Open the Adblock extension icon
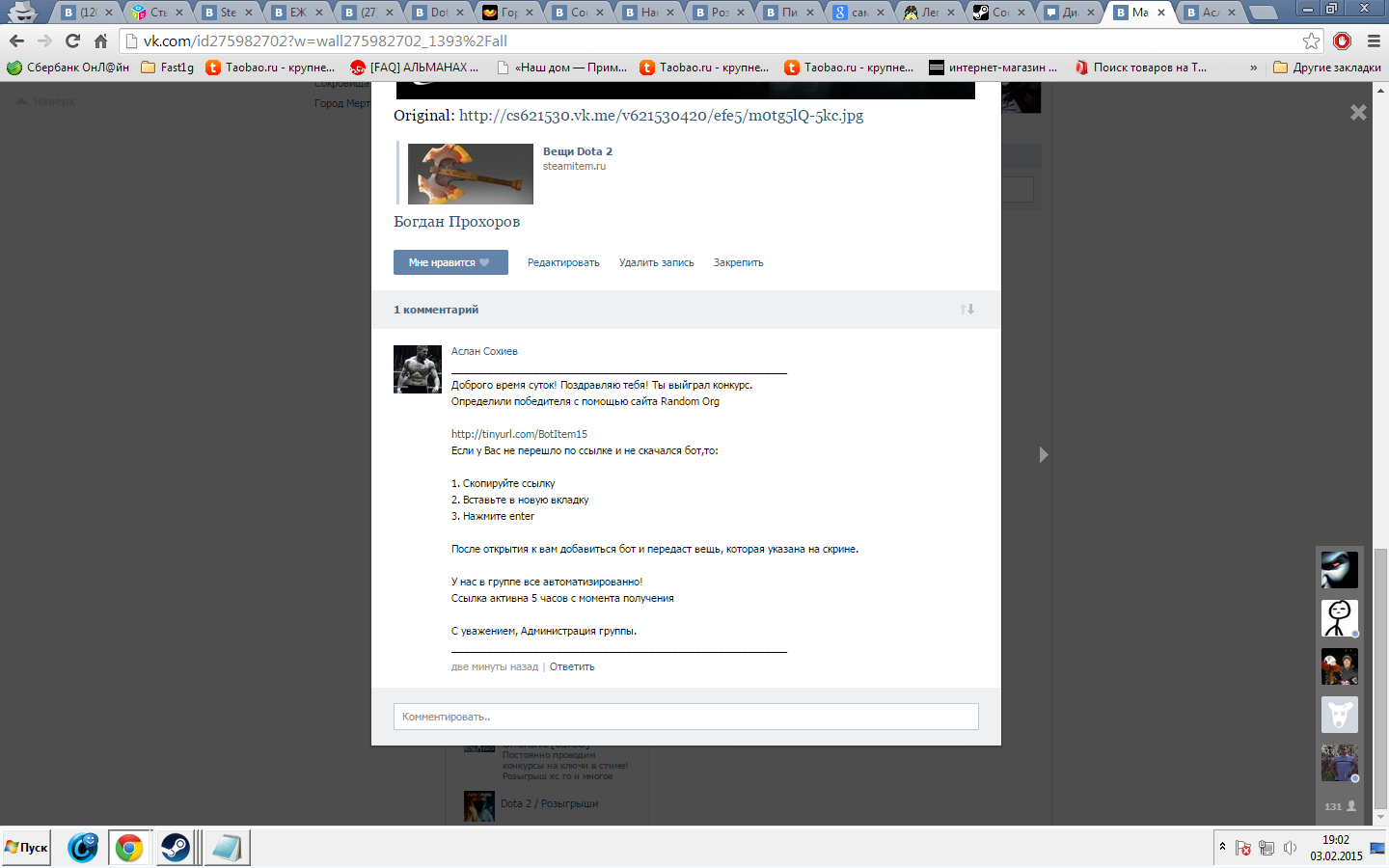Viewport: 1389px width, 868px height. tap(1342, 41)
